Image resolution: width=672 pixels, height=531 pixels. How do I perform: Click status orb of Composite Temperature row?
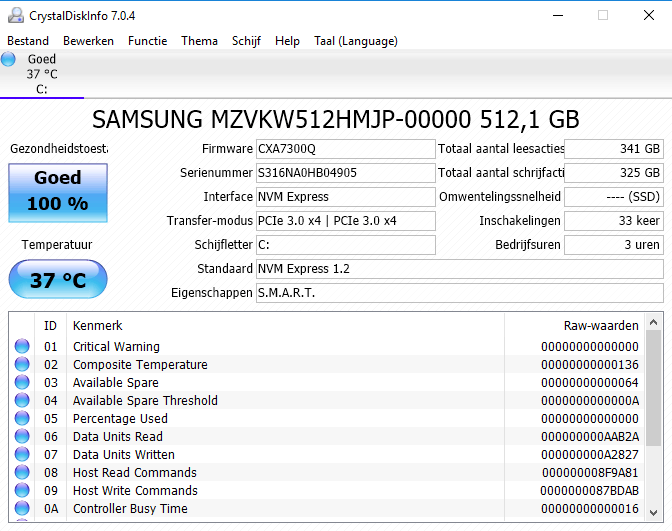22,364
